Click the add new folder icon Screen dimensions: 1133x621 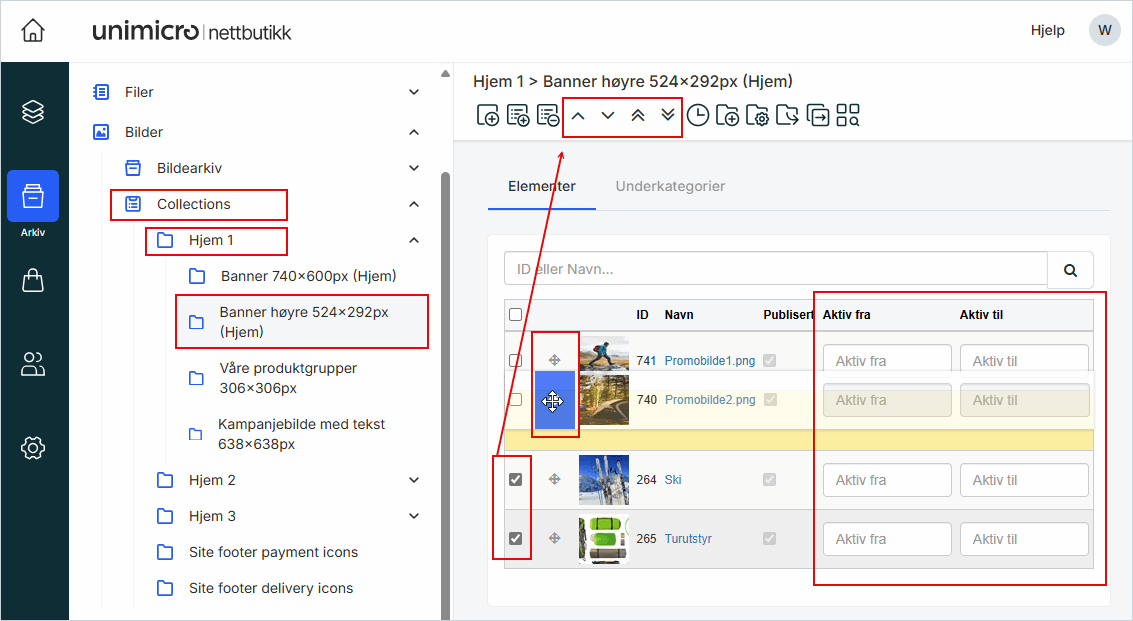[728, 116]
